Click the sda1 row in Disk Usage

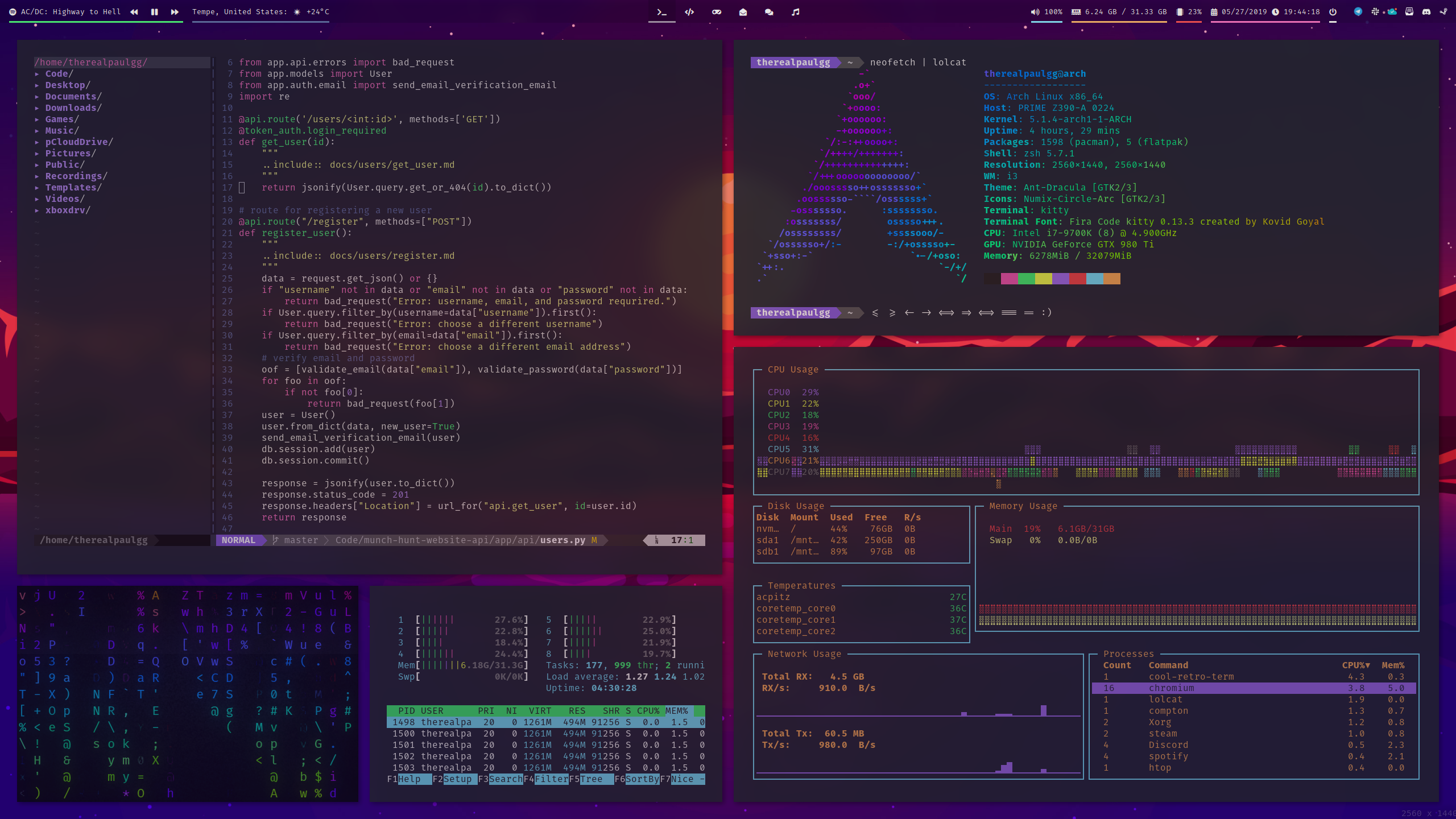(836, 540)
